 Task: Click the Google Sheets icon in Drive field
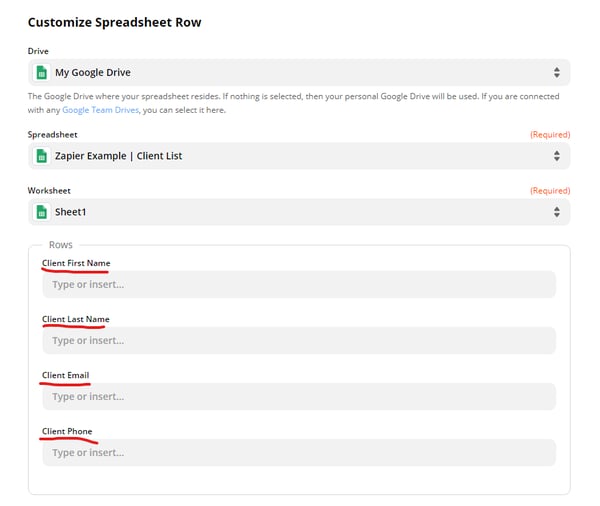click(42, 72)
